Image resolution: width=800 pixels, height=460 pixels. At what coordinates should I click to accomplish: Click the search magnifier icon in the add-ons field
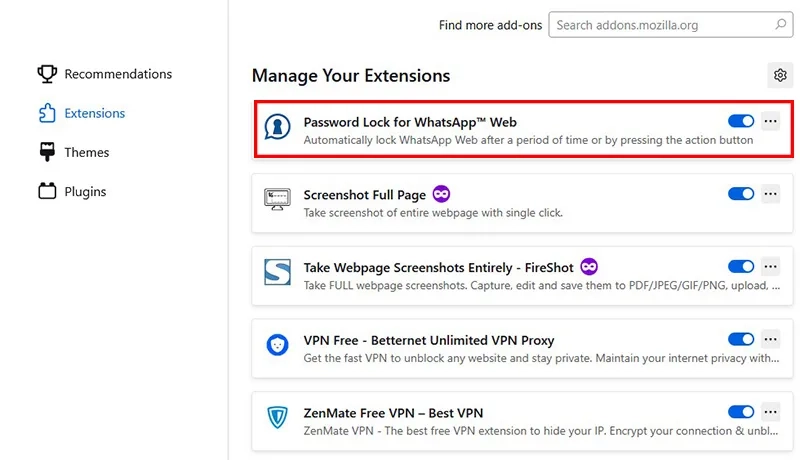coord(781,24)
